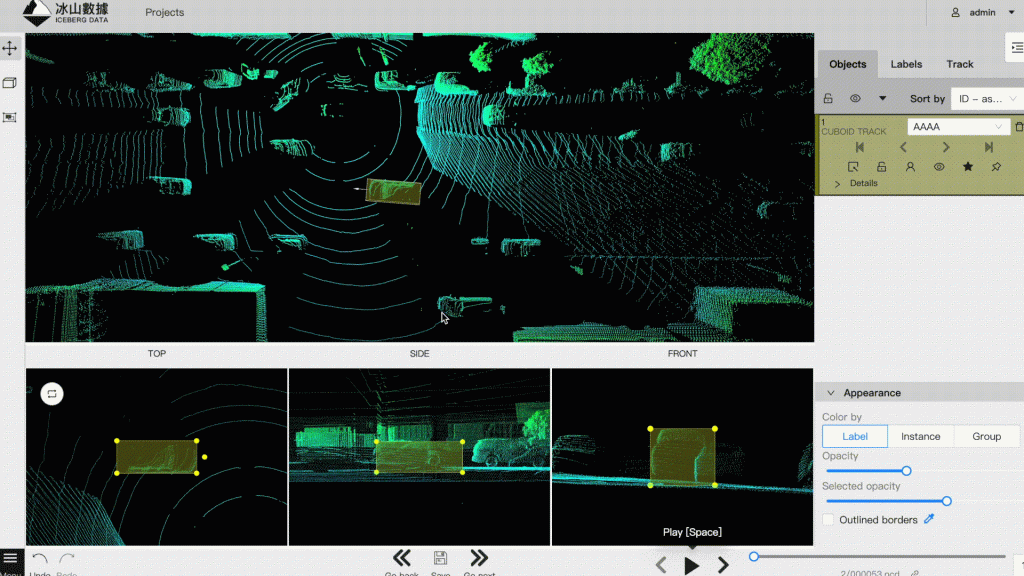Switch to the Track tab
Viewport: 1024px width, 576px height.
959,64
